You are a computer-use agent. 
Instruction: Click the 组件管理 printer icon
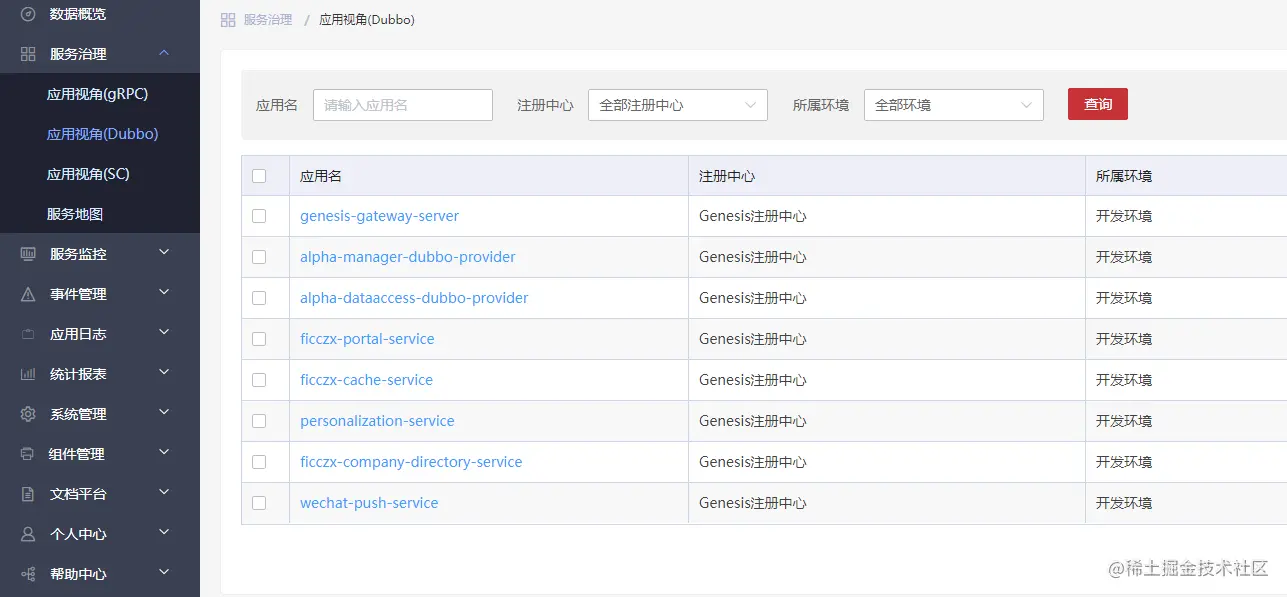[x=28, y=454]
